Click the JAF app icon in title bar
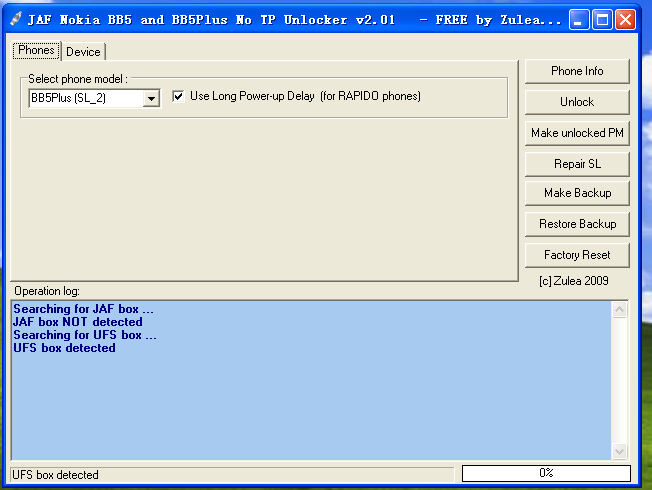 pos(16,19)
